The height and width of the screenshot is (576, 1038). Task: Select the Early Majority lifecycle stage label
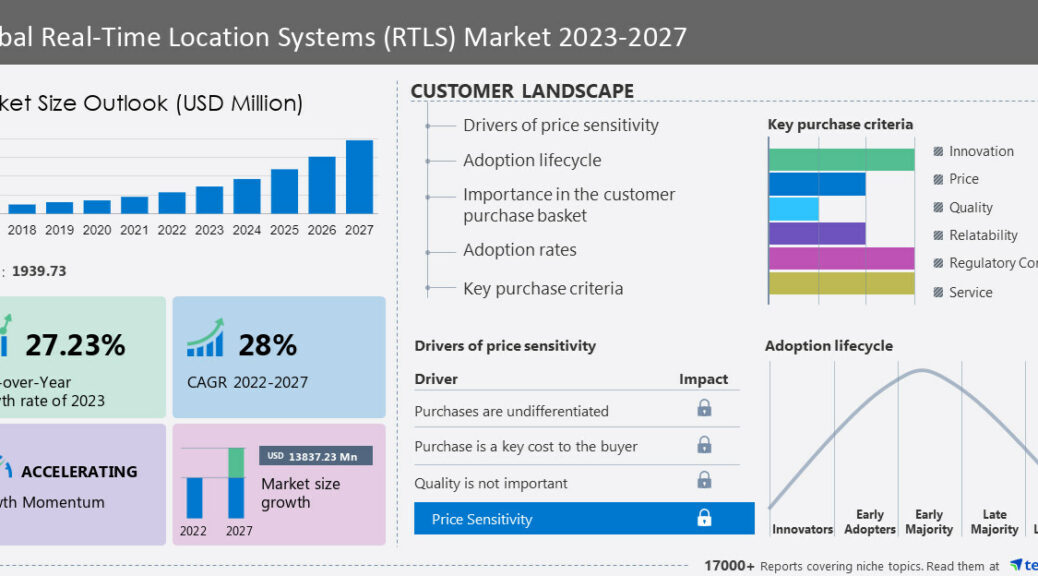[x=929, y=522]
